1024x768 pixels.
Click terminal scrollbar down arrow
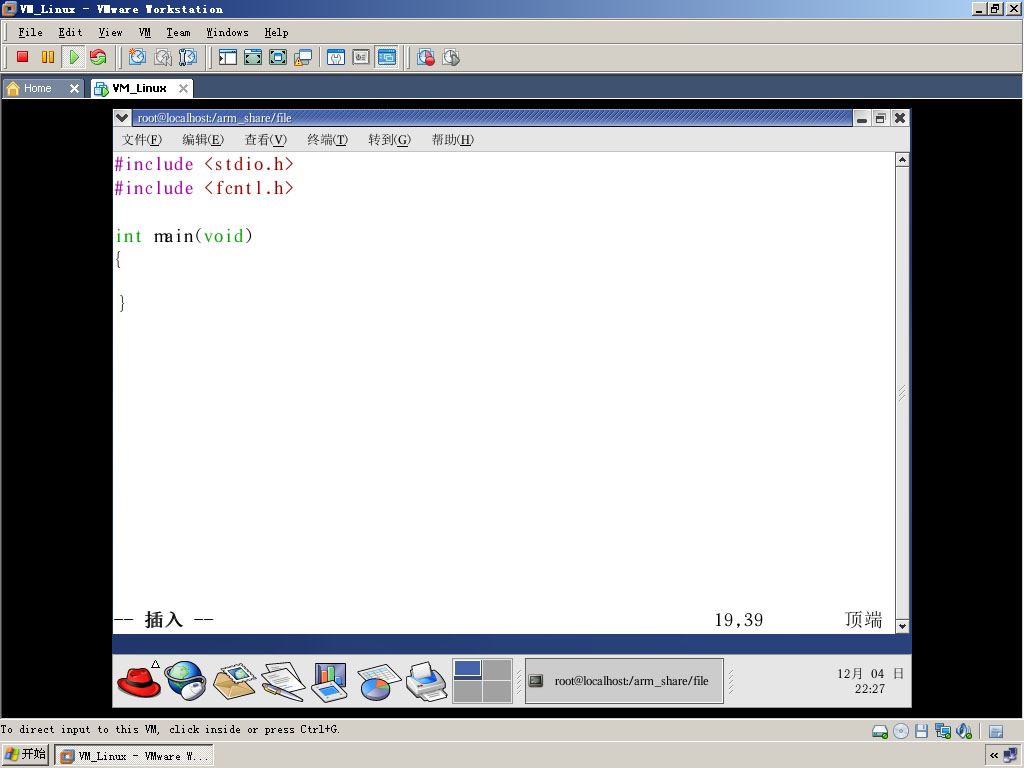coord(902,626)
